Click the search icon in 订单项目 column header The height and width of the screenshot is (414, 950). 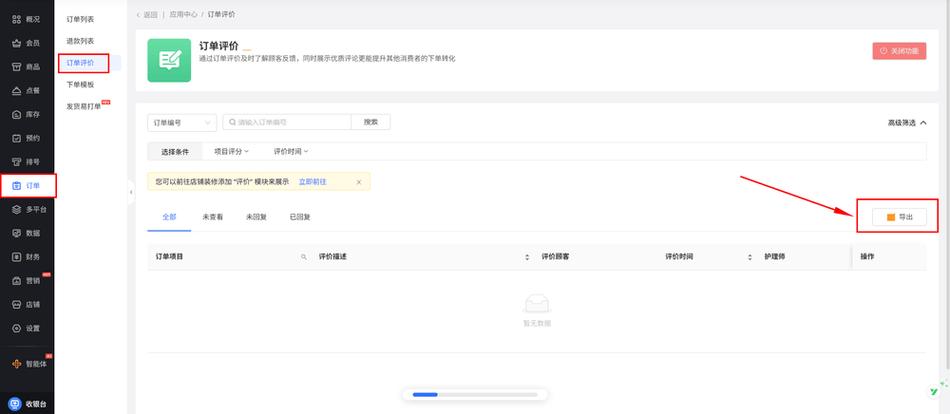[x=304, y=257]
